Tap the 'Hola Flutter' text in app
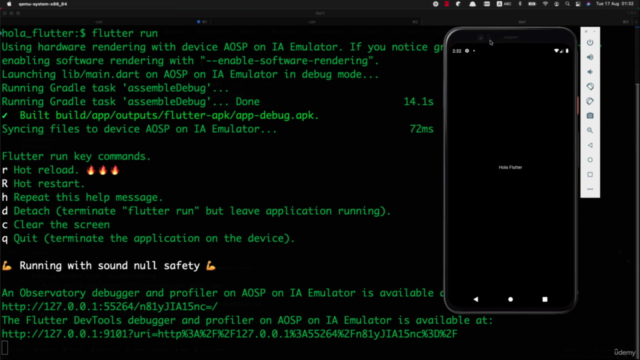 [510, 167]
